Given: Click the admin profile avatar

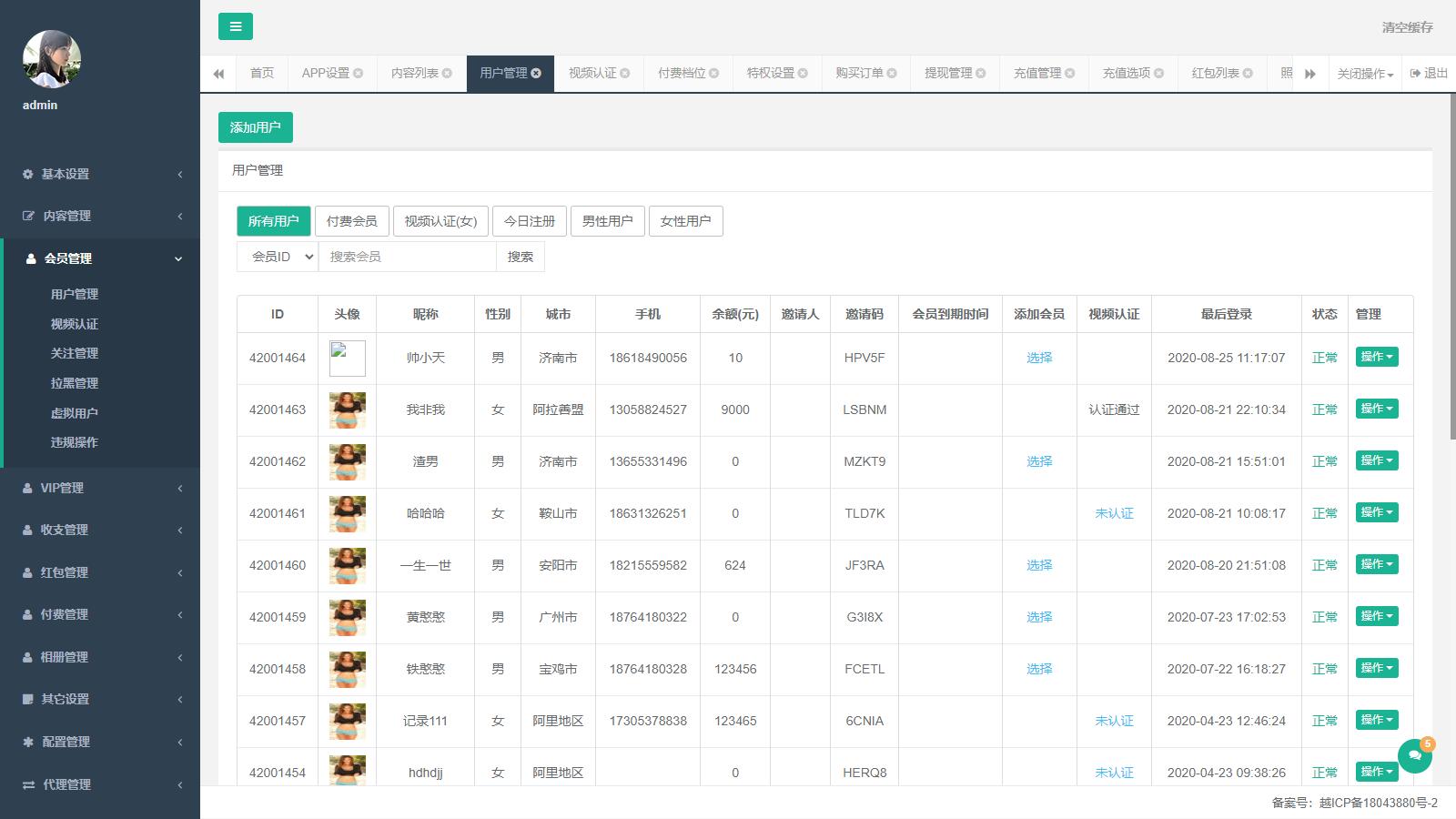Looking at the screenshot, I should (52, 59).
